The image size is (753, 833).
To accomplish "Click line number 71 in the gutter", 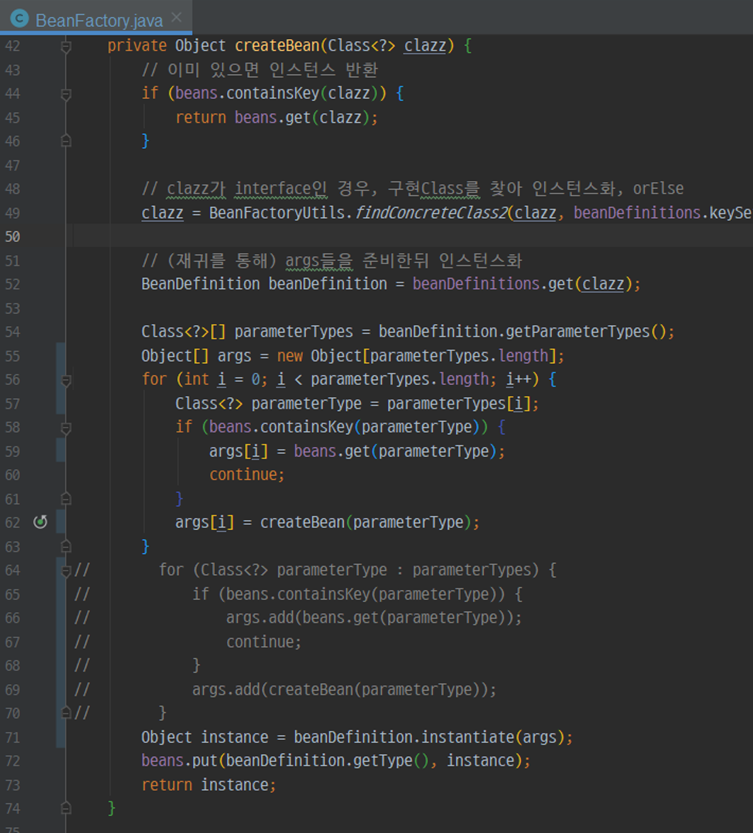I will 13,737.
